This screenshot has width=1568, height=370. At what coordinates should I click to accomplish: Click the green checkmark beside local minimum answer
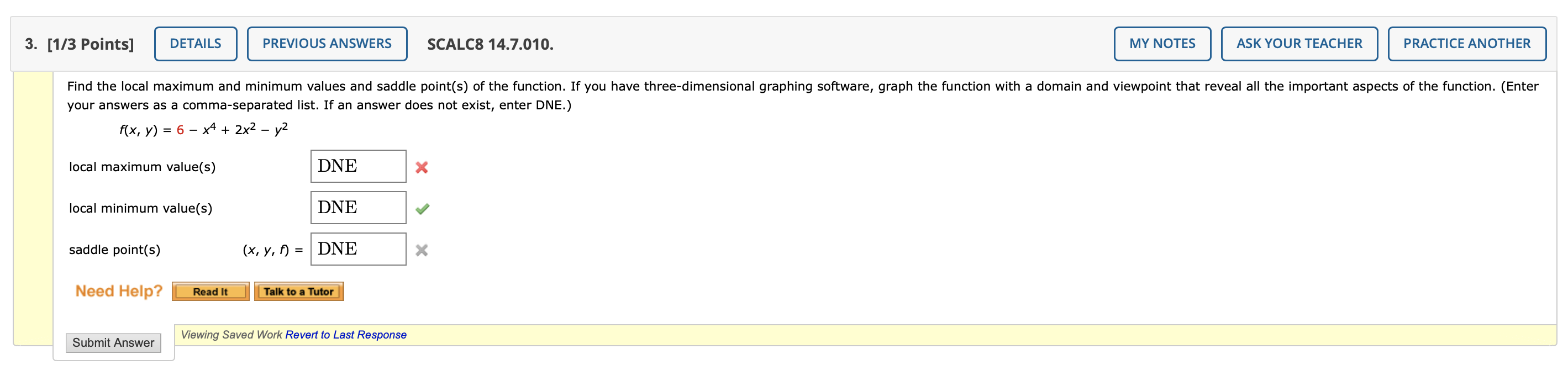click(424, 208)
